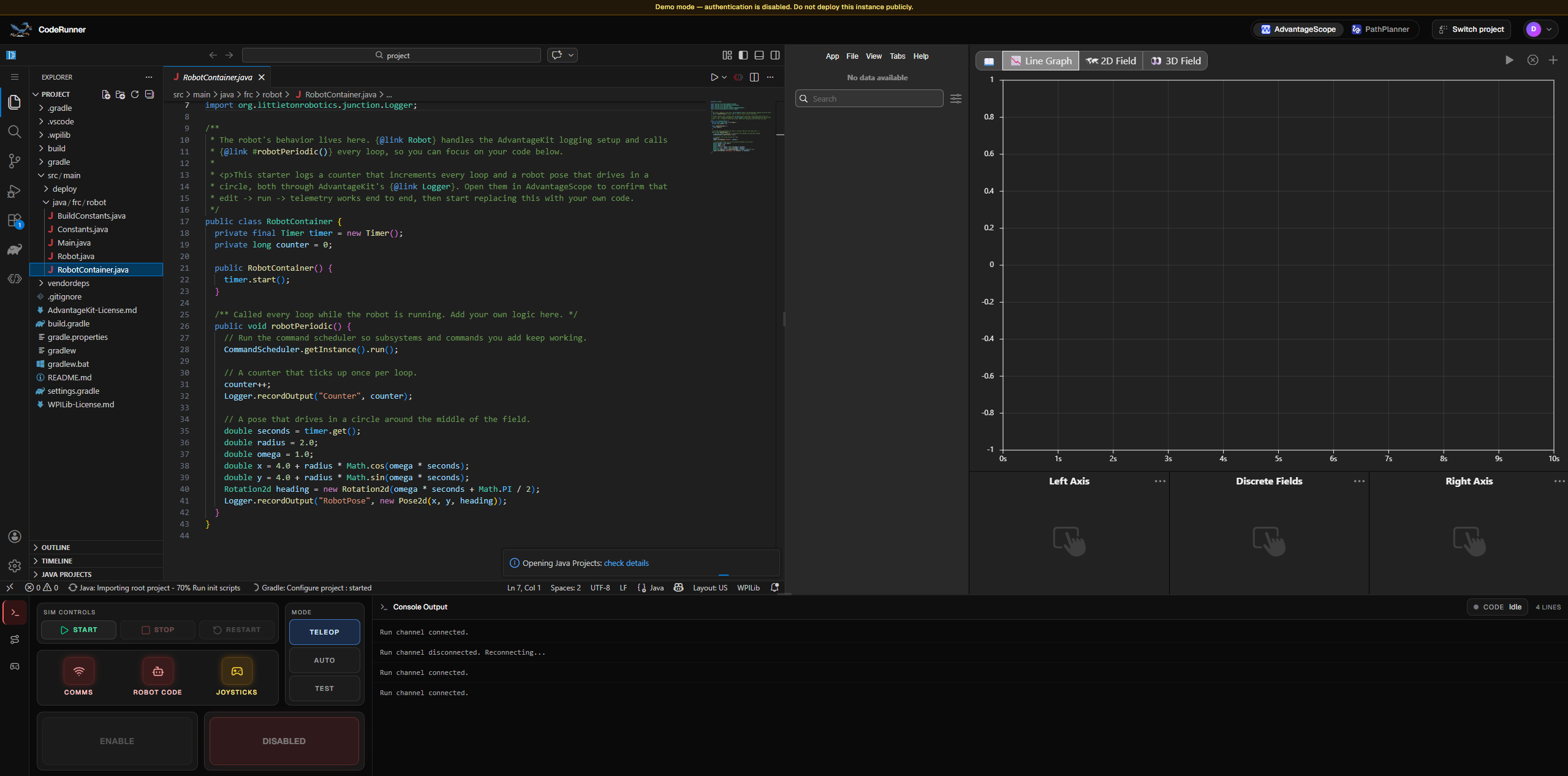Toggle Primary Side Bar visibility

[743, 55]
